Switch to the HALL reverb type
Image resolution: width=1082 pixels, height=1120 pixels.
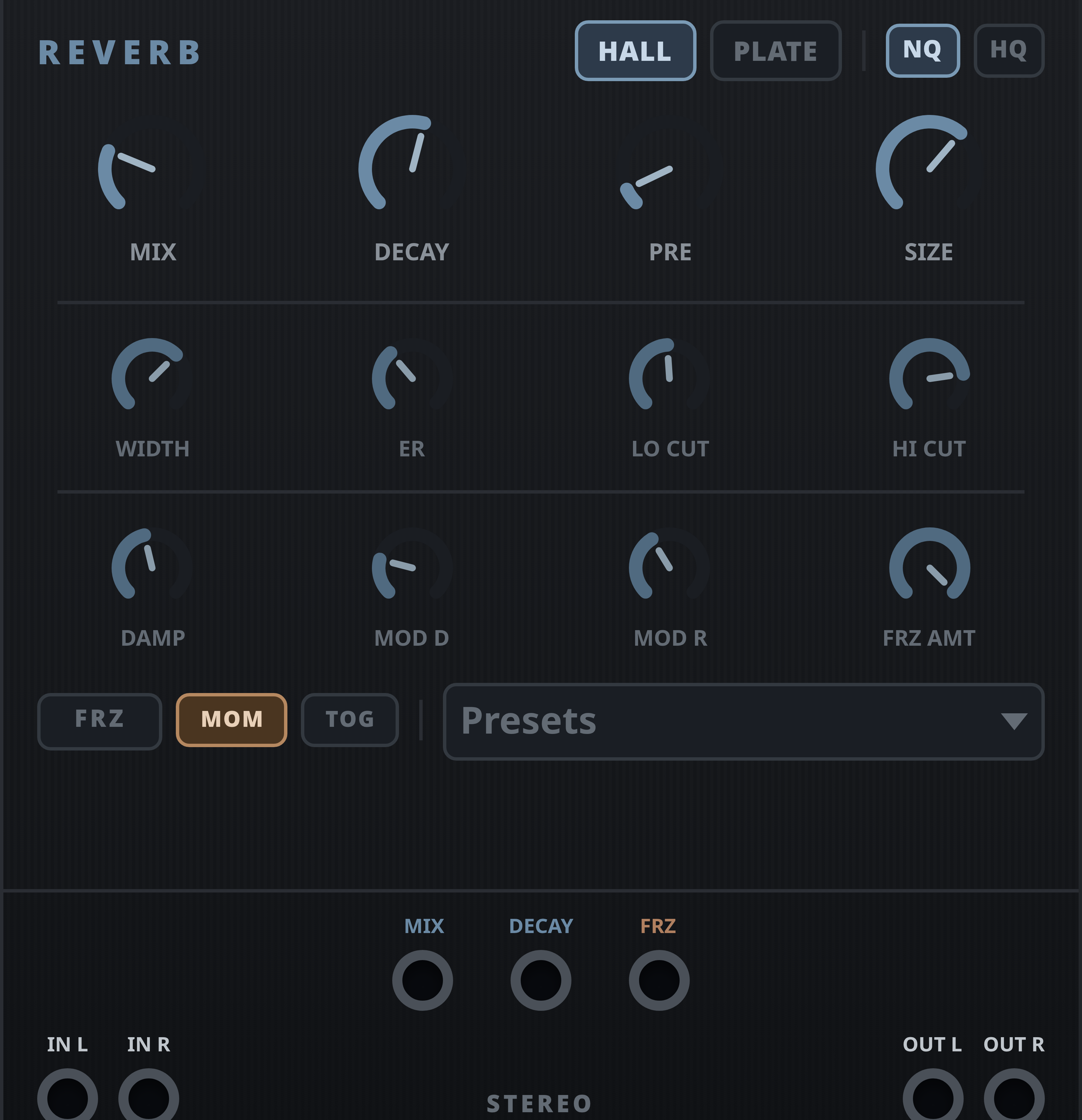635,51
